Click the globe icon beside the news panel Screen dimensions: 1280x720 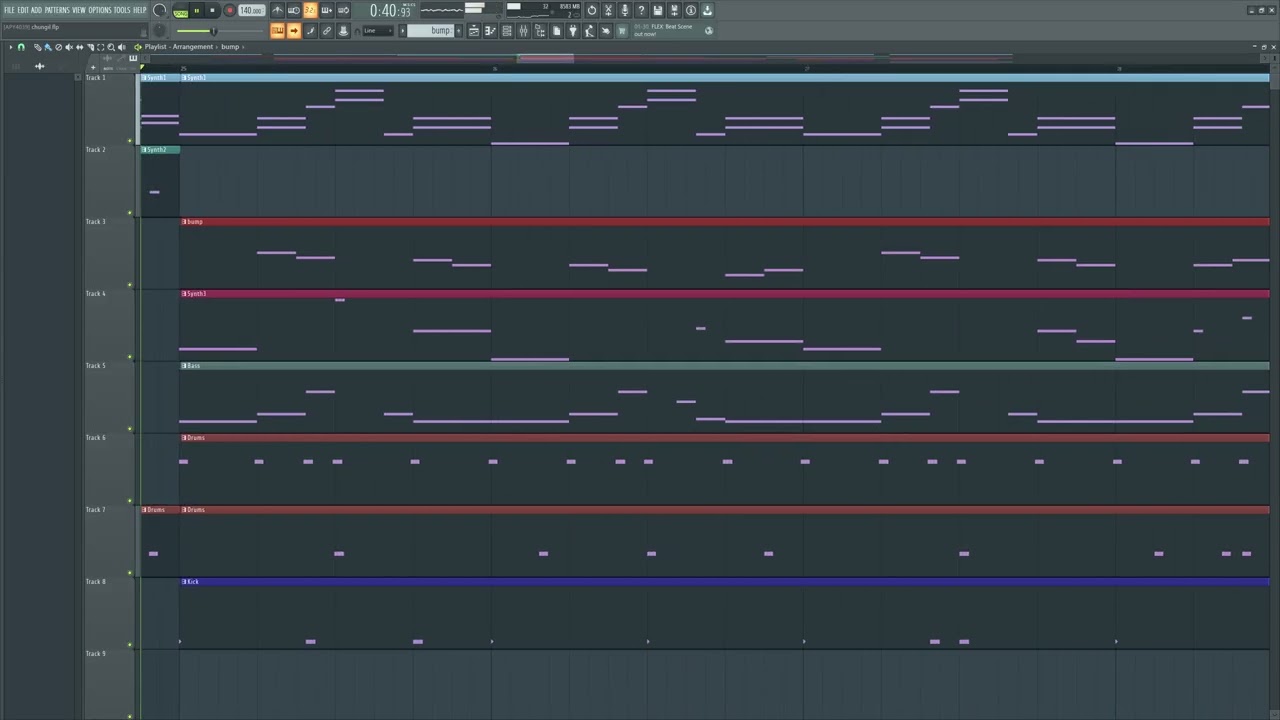click(709, 31)
